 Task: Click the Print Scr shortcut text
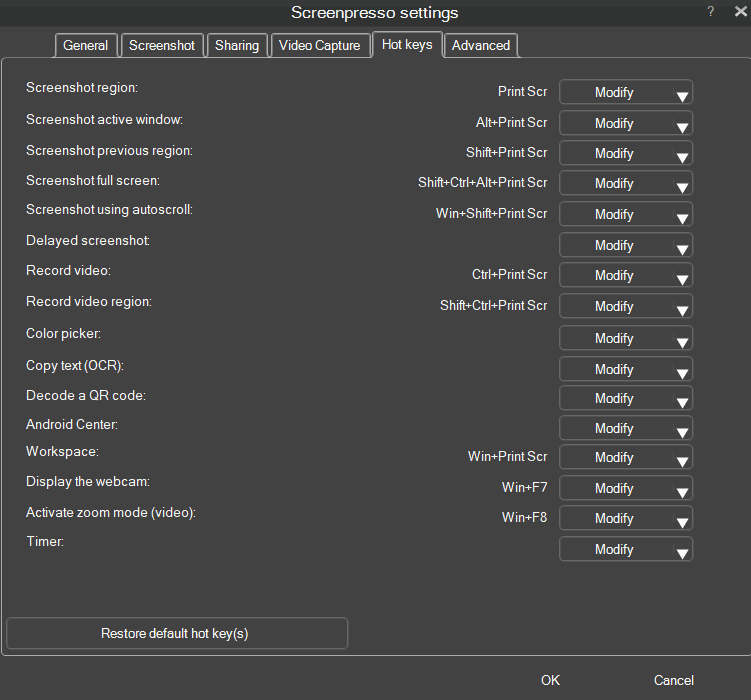click(x=522, y=91)
